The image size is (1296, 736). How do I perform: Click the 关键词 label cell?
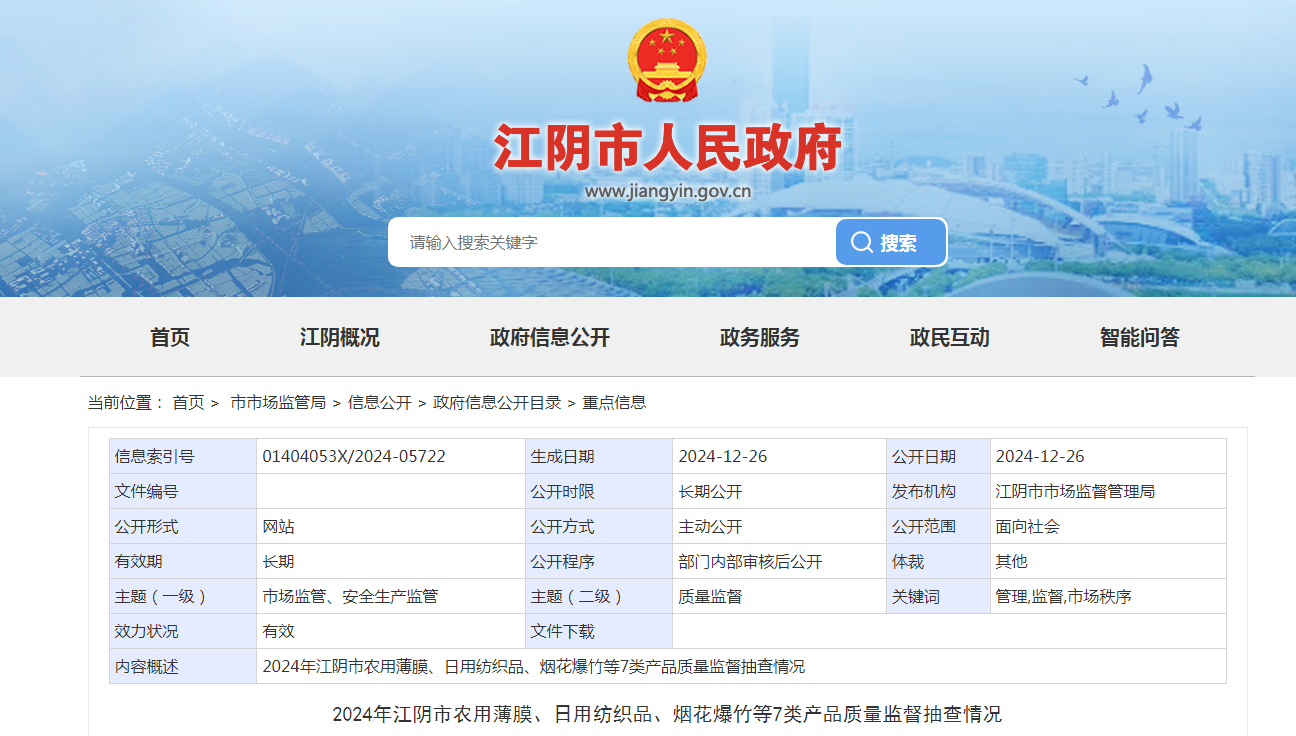coord(938,596)
